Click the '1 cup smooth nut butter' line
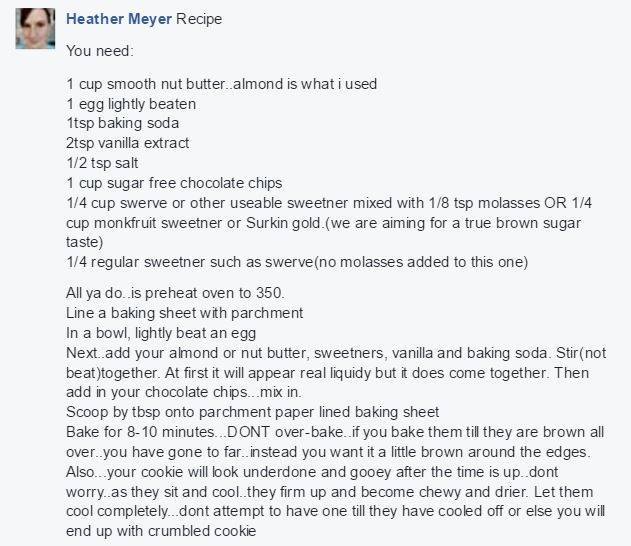631x546 pixels. pos(222,84)
